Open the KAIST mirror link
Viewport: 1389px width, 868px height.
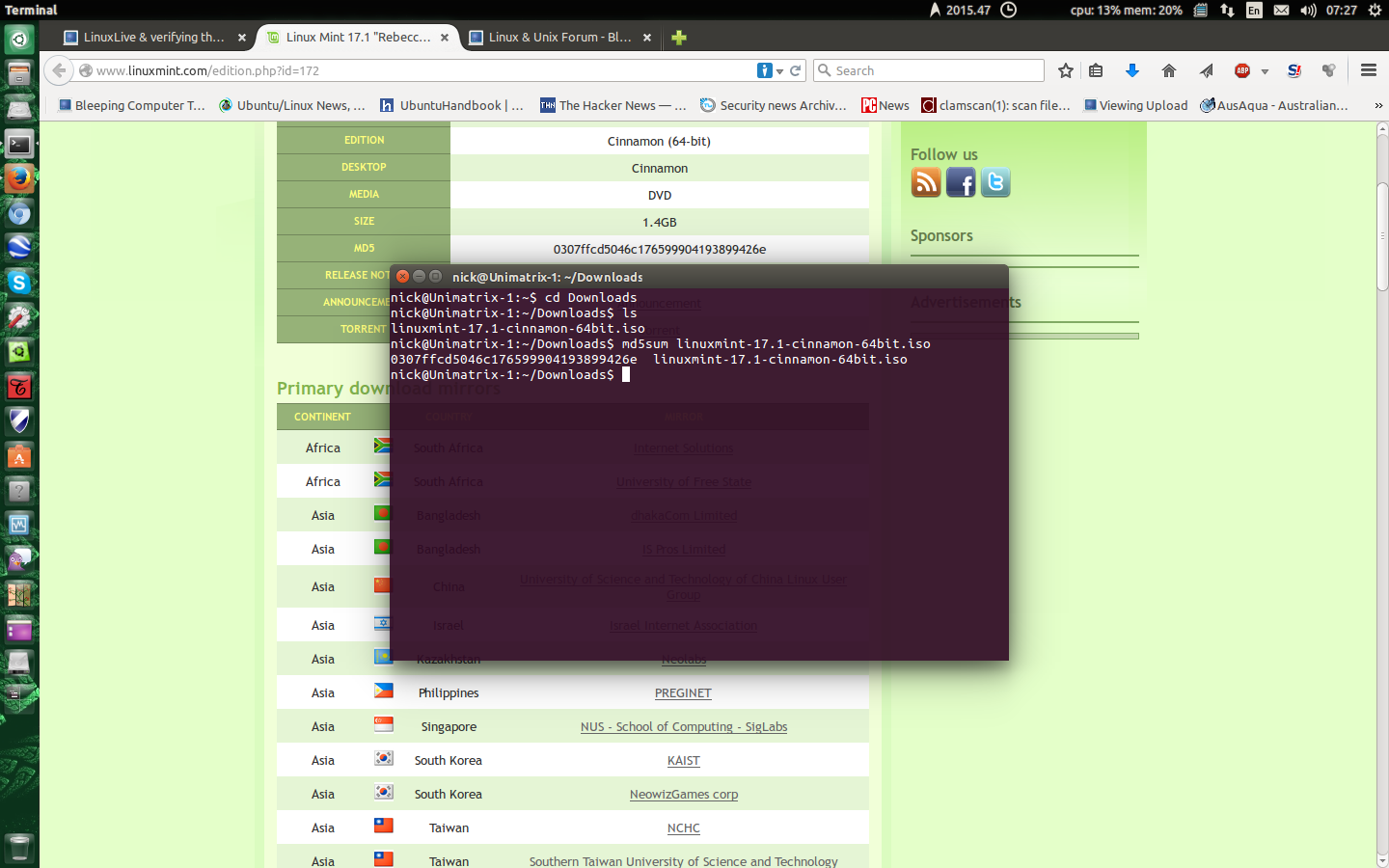(x=683, y=761)
